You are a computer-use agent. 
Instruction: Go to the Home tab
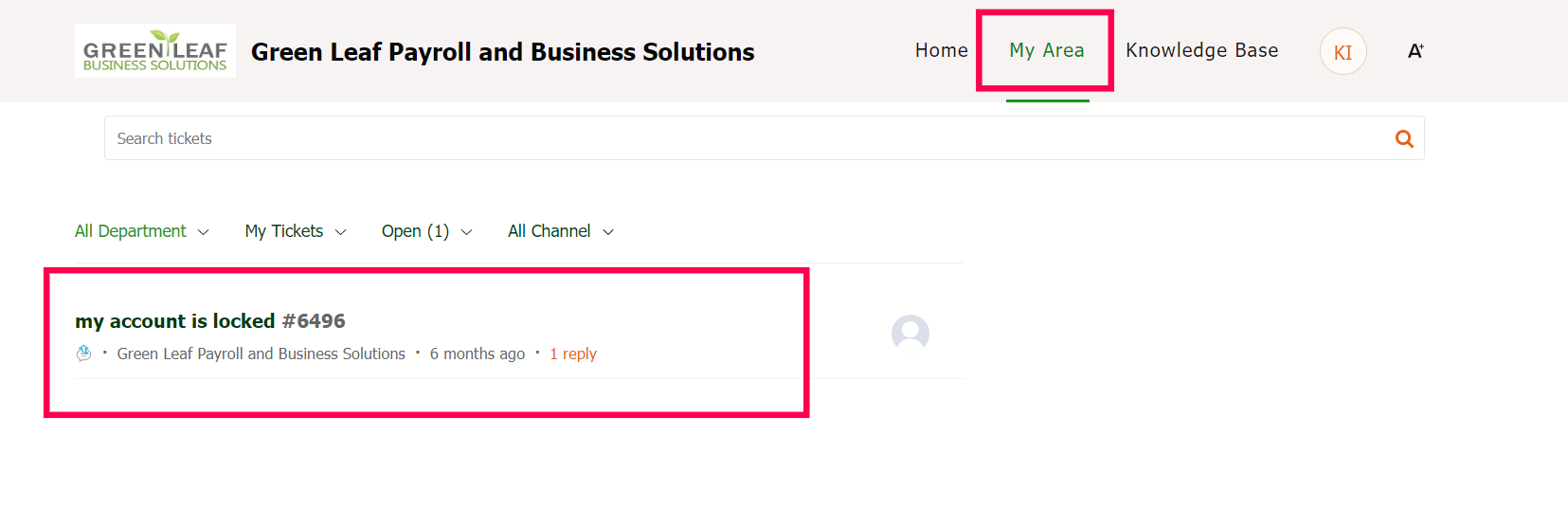(x=942, y=50)
